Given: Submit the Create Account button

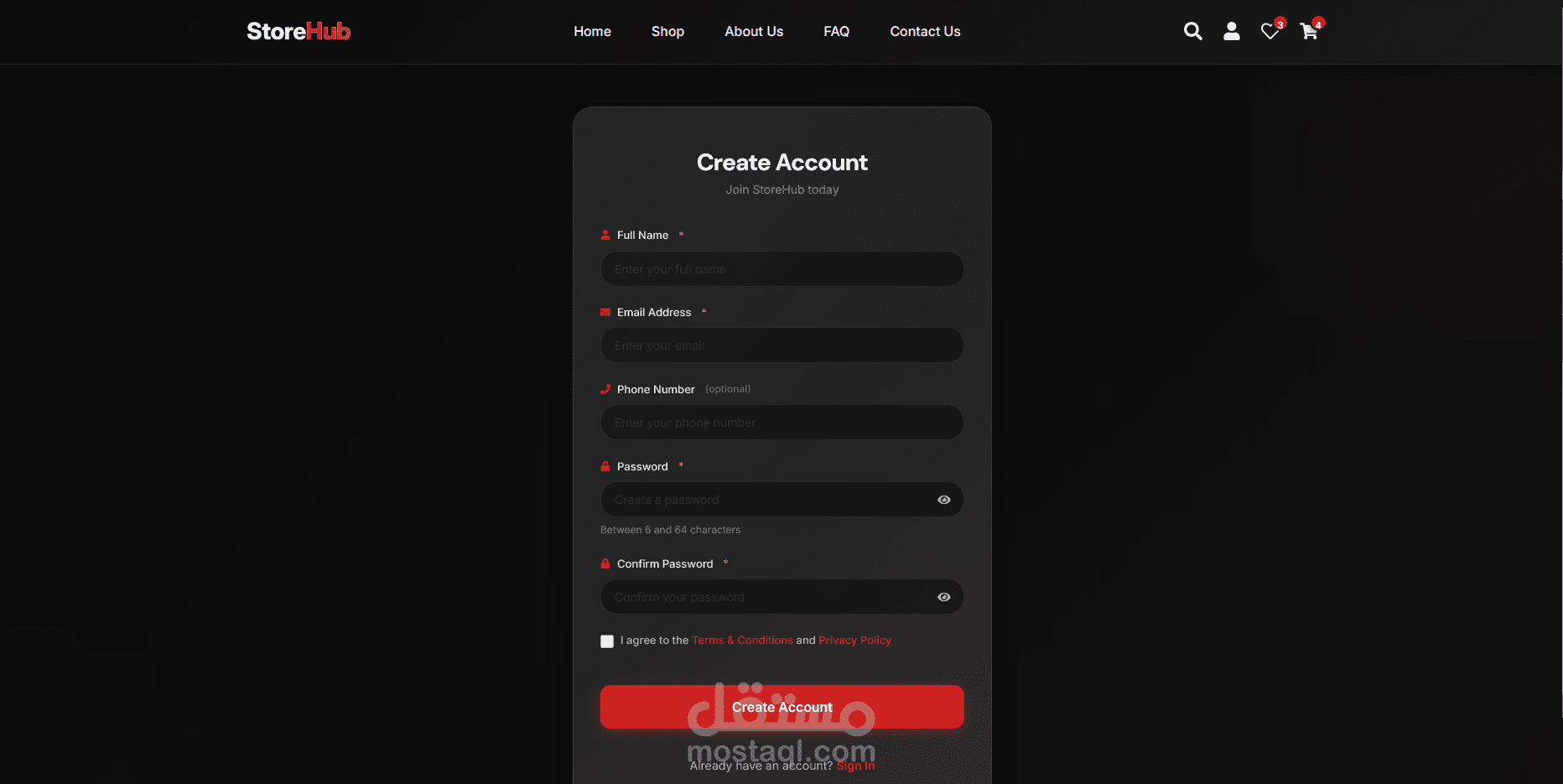Looking at the screenshot, I should 782,707.
